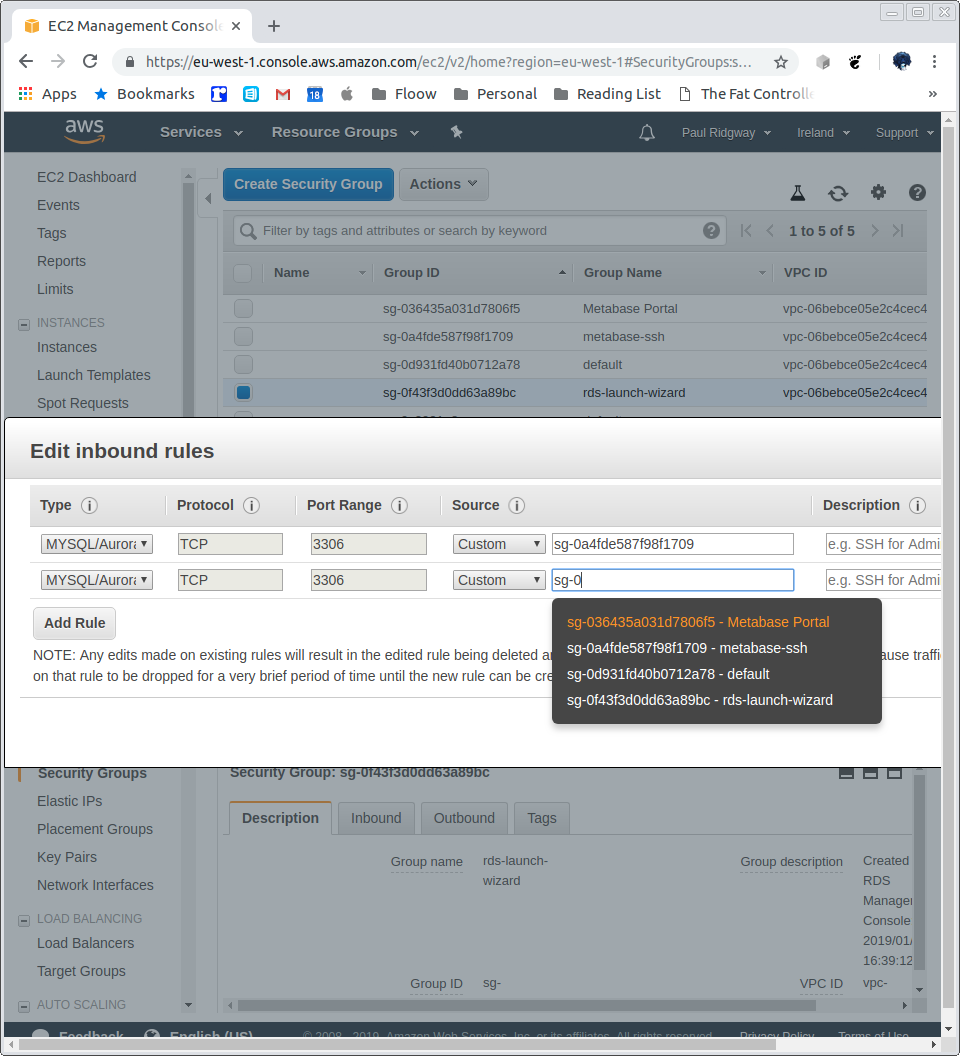Click the filter bar help icon
Image resolution: width=960 pixels, height=1056 pixels.
(x=712, y=230)
